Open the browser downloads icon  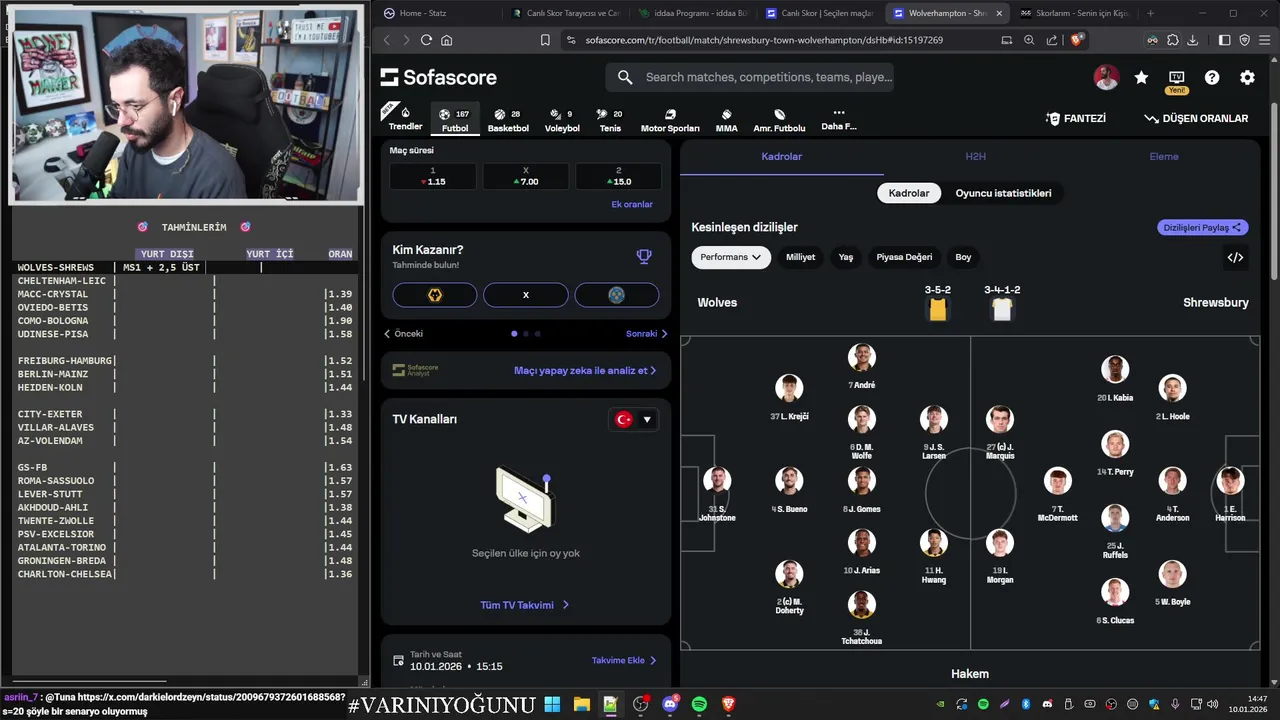1192,40
